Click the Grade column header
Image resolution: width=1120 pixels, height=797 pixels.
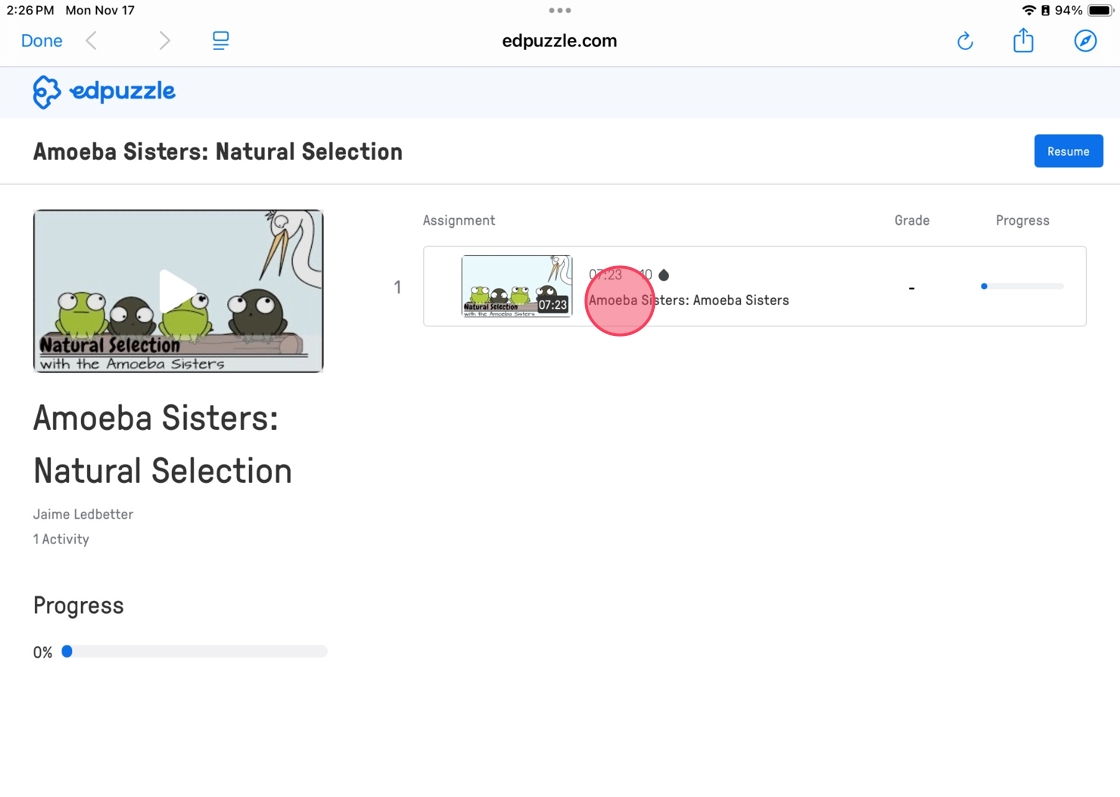coord(912,221)
